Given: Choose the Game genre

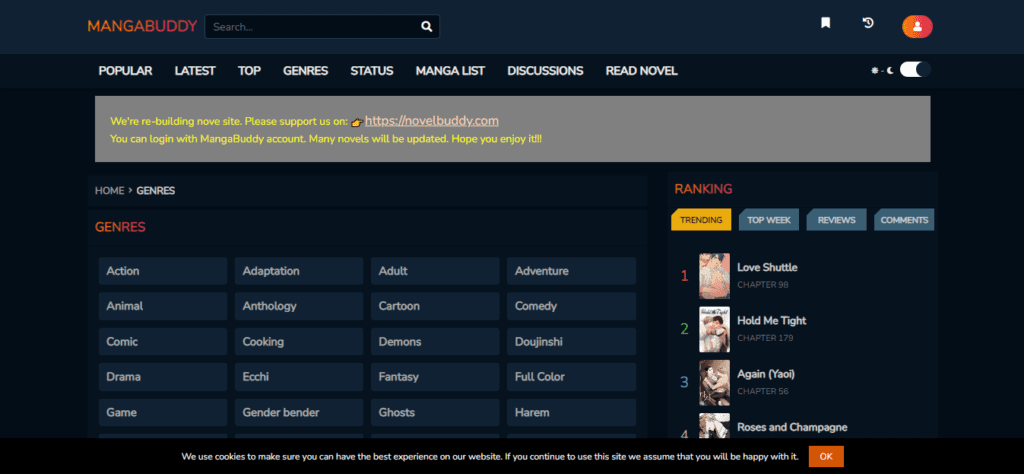Looking at the screenshot, I should click(163, 413).
